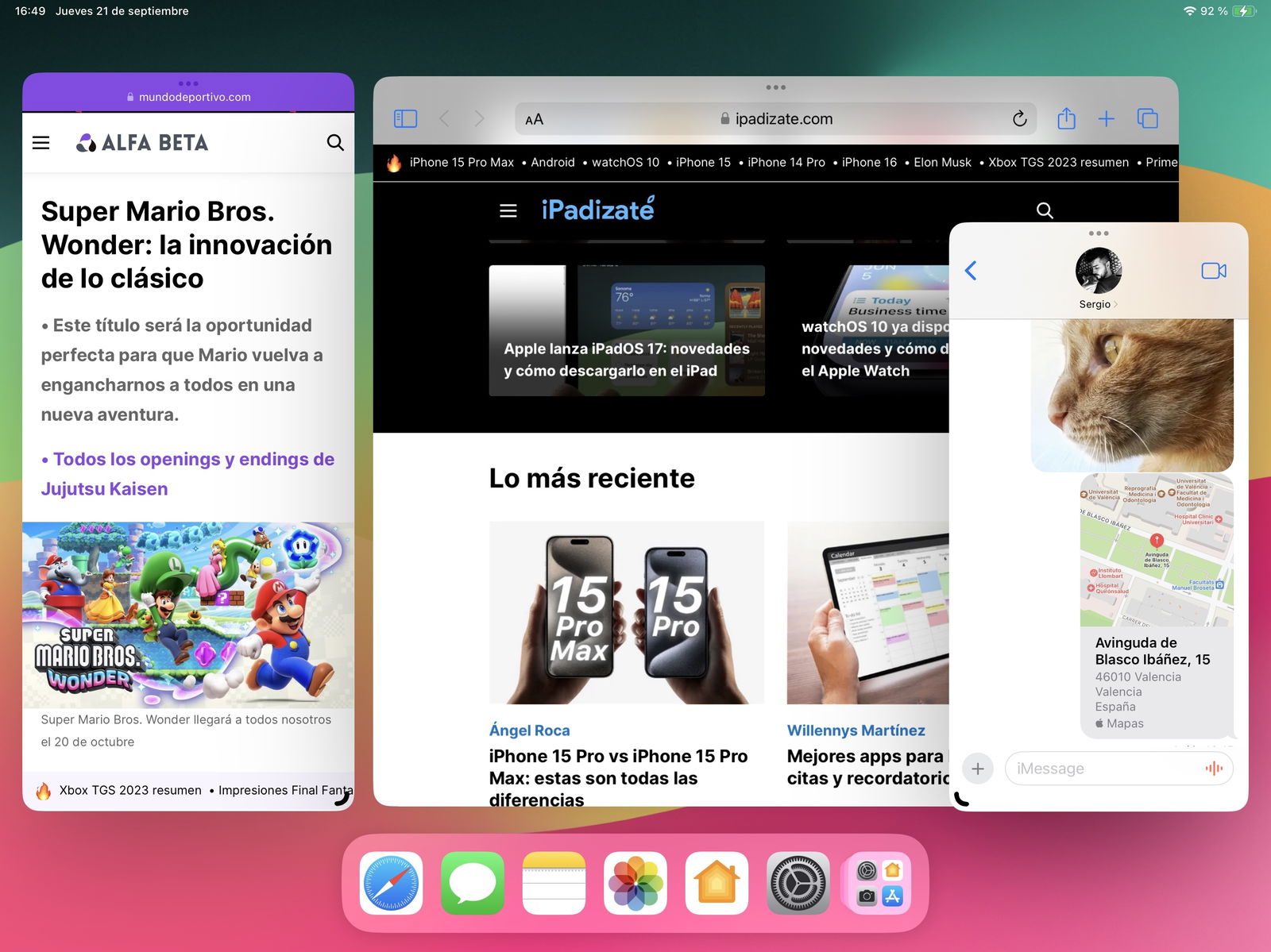Open iPhone 15 Pro vs Pro Max article
Viewport: 1271px width, 952px height.
(x=618, y=778)
